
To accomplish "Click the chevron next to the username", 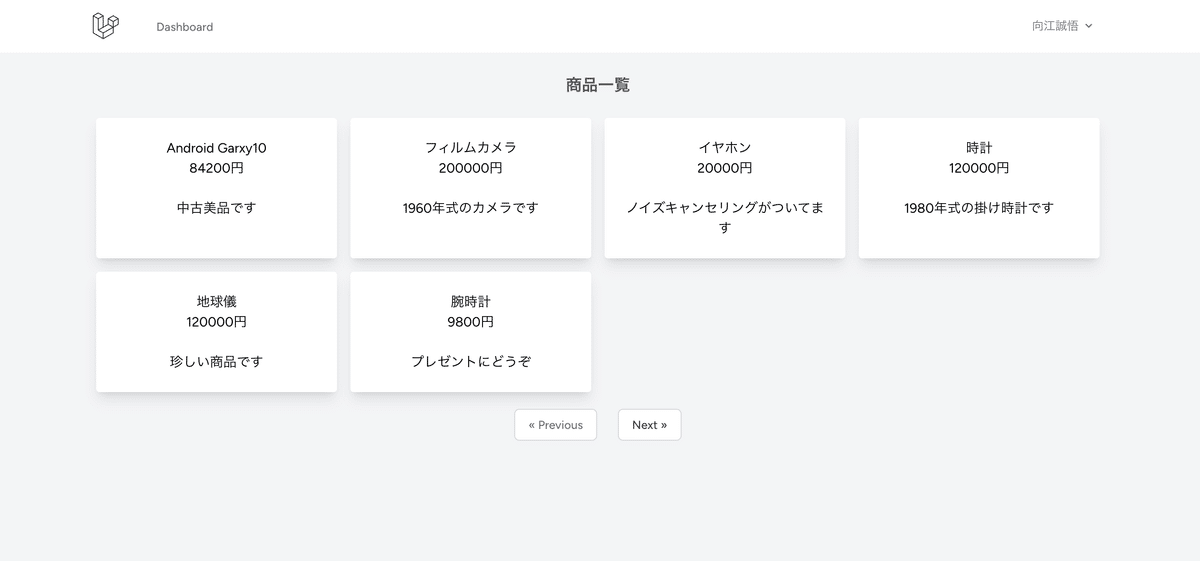I will tap(1089, 26).
